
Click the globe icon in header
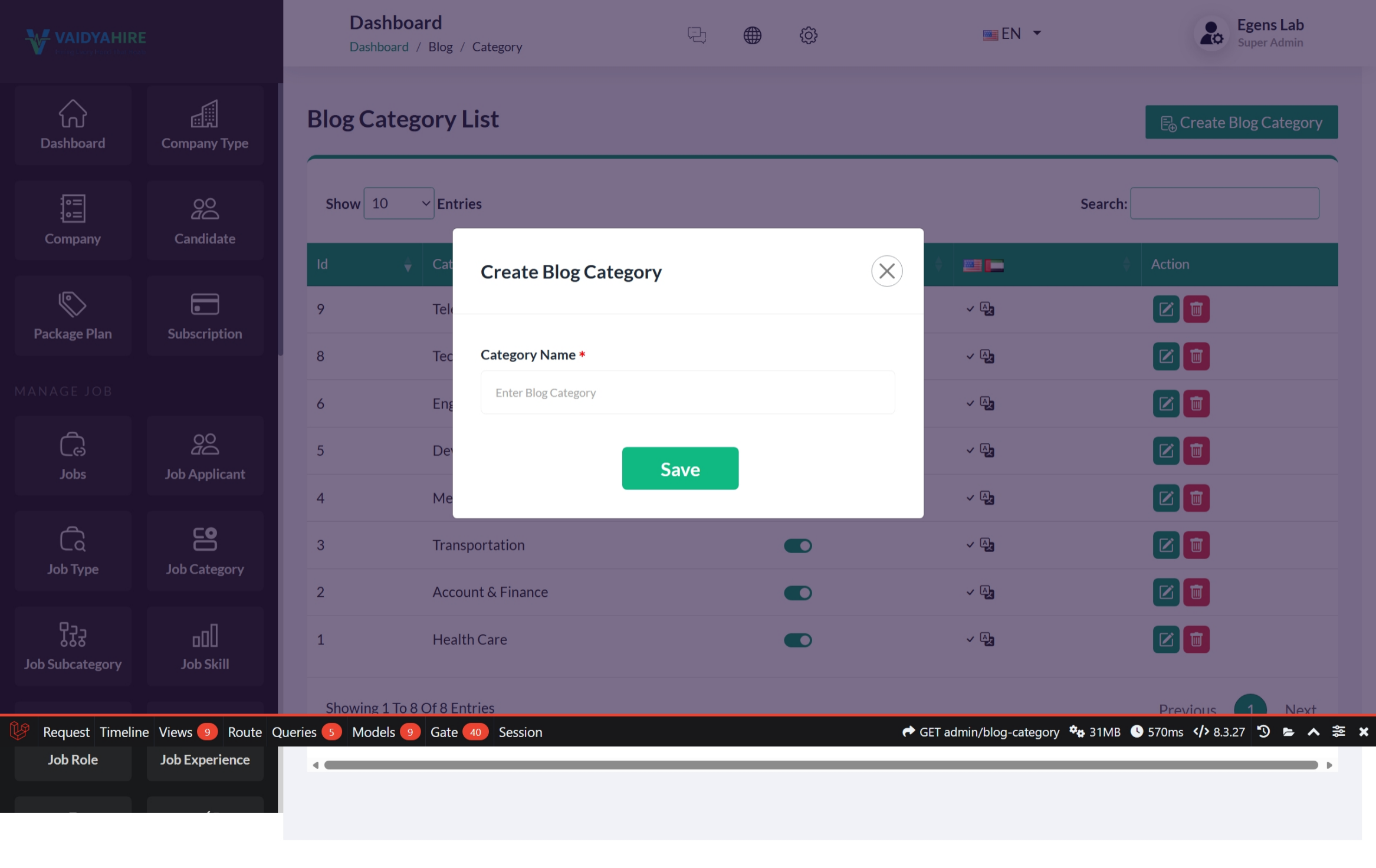point(752,35)
